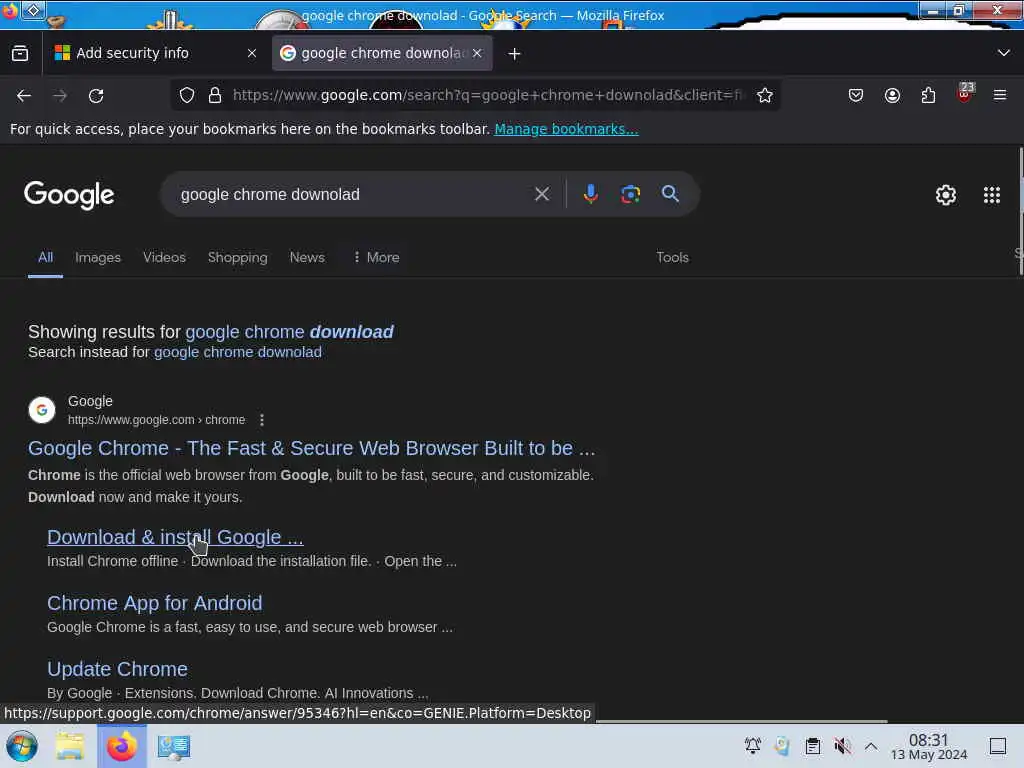This screenshot has width=1024, height=768.
Task: Select the All results tab
Action: click(45, 257)
